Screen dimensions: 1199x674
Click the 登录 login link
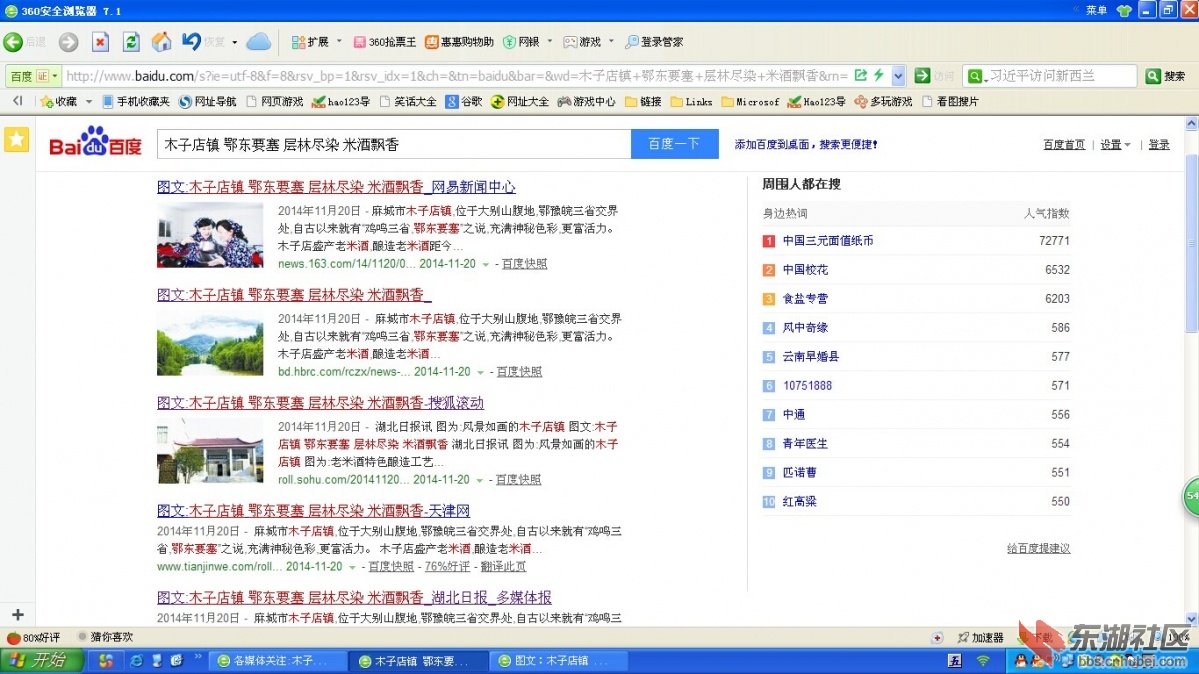point(1158,145)
